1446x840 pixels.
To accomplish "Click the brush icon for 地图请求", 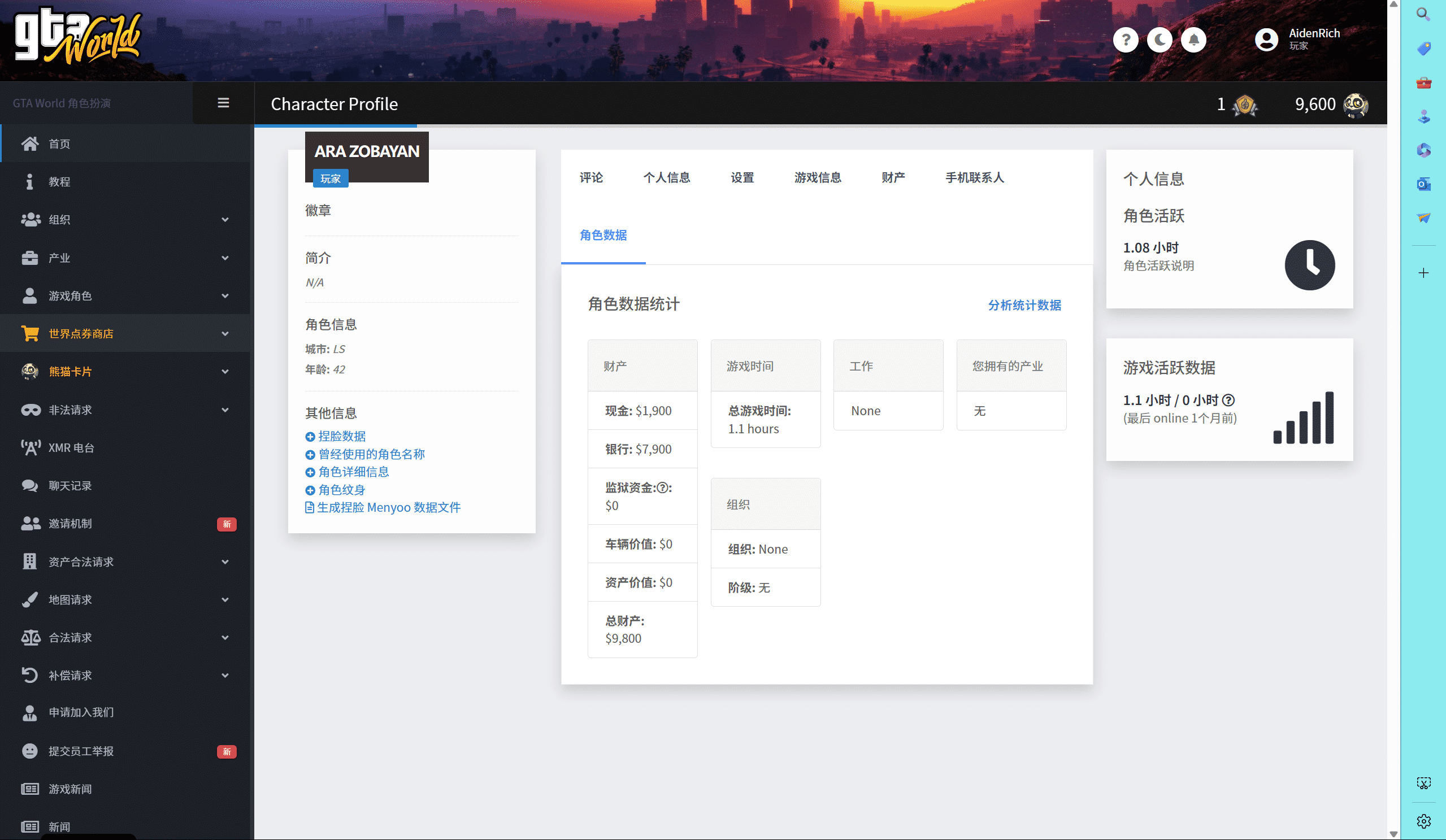I will 30,599.
